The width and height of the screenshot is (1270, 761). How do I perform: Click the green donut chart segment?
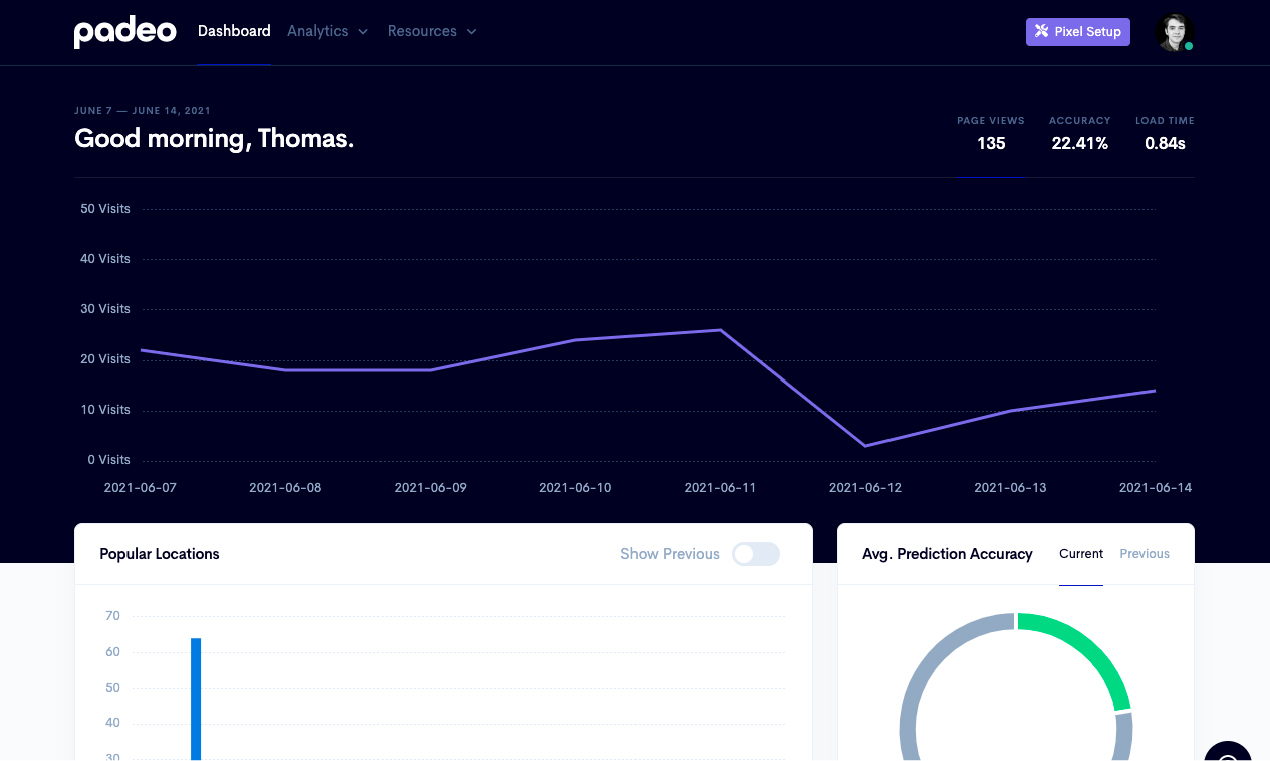click(1085, 650)
